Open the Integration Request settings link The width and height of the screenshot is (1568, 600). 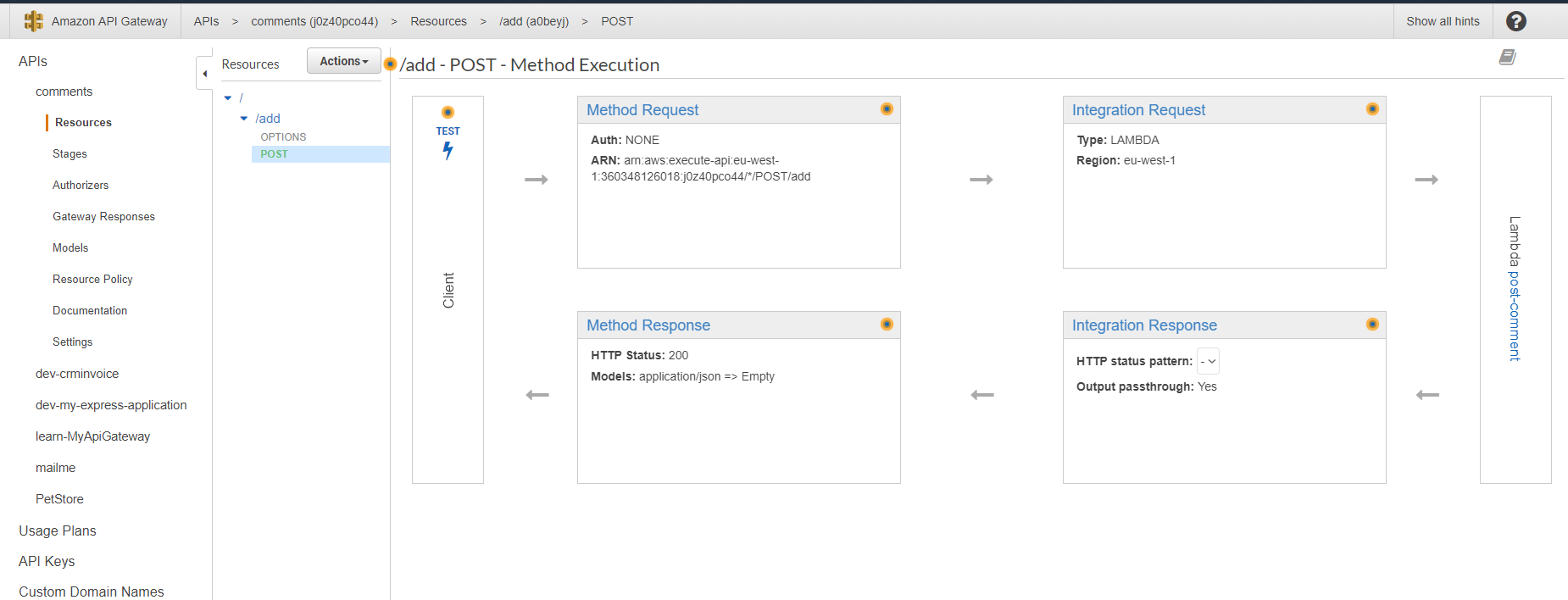1138,110
